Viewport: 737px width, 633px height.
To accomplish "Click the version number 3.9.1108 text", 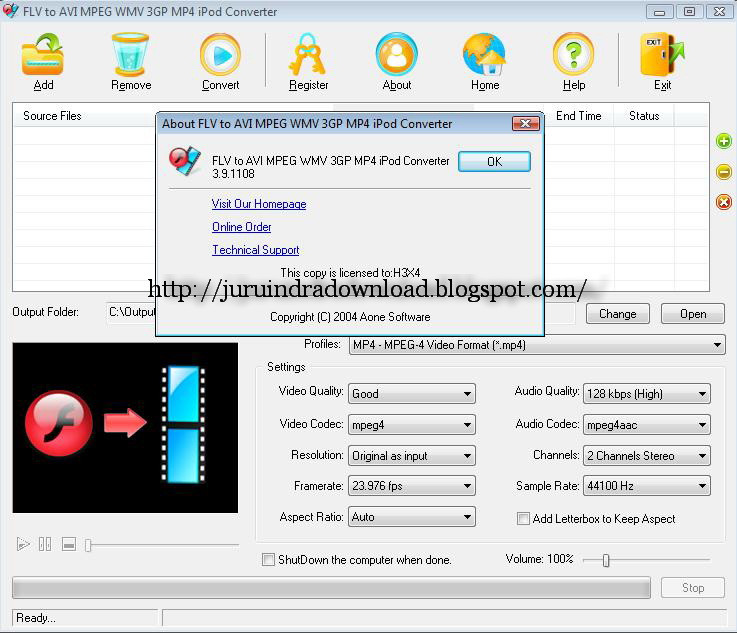I will click(233, 174).
